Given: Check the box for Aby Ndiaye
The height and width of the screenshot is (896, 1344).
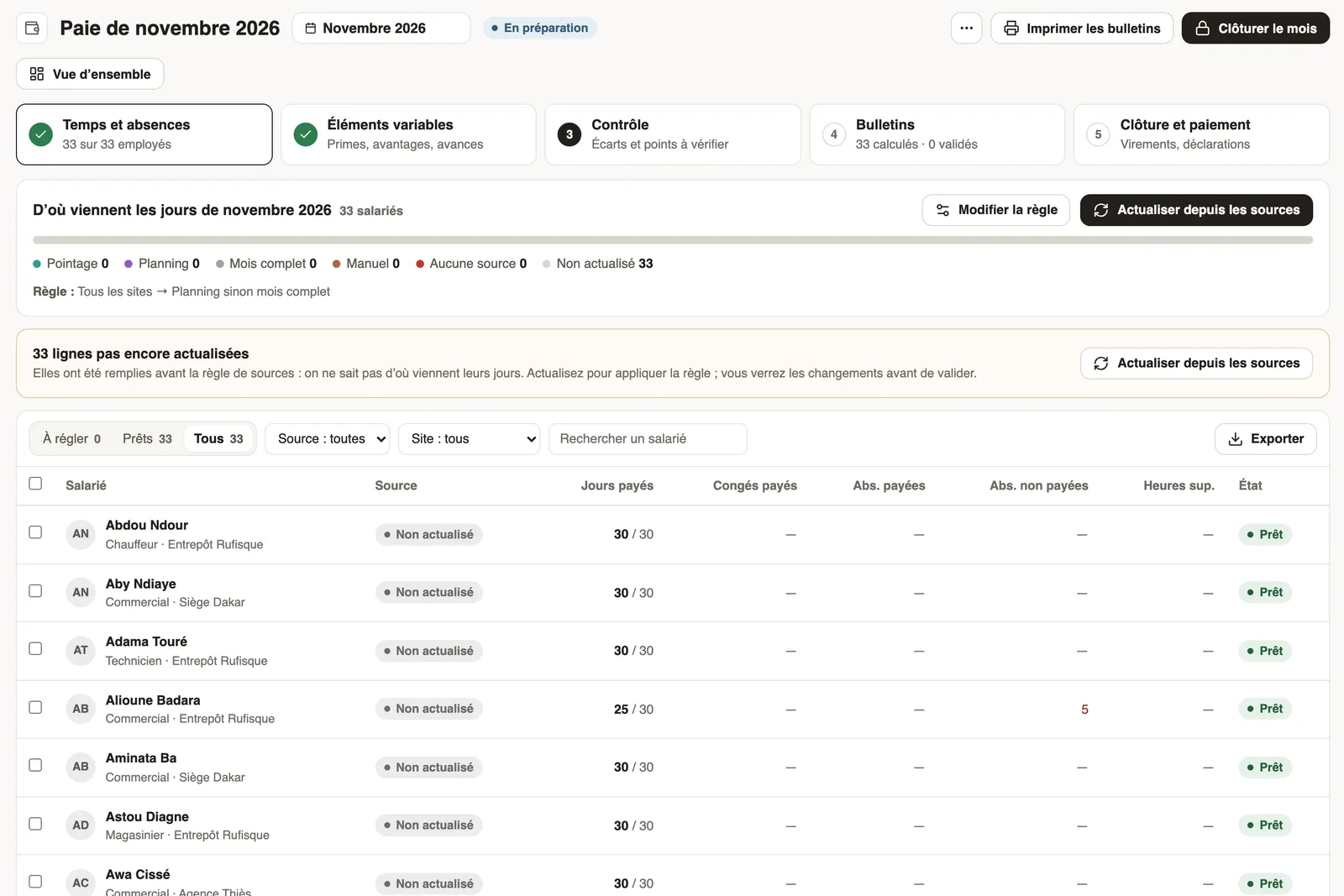Looking at the screenshot, I should 35,591.
